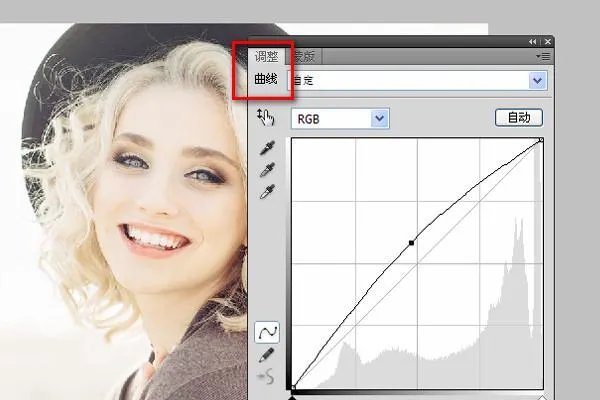Switch to the 蒙版 tab
Screen dimensions: 600x400
305,57
